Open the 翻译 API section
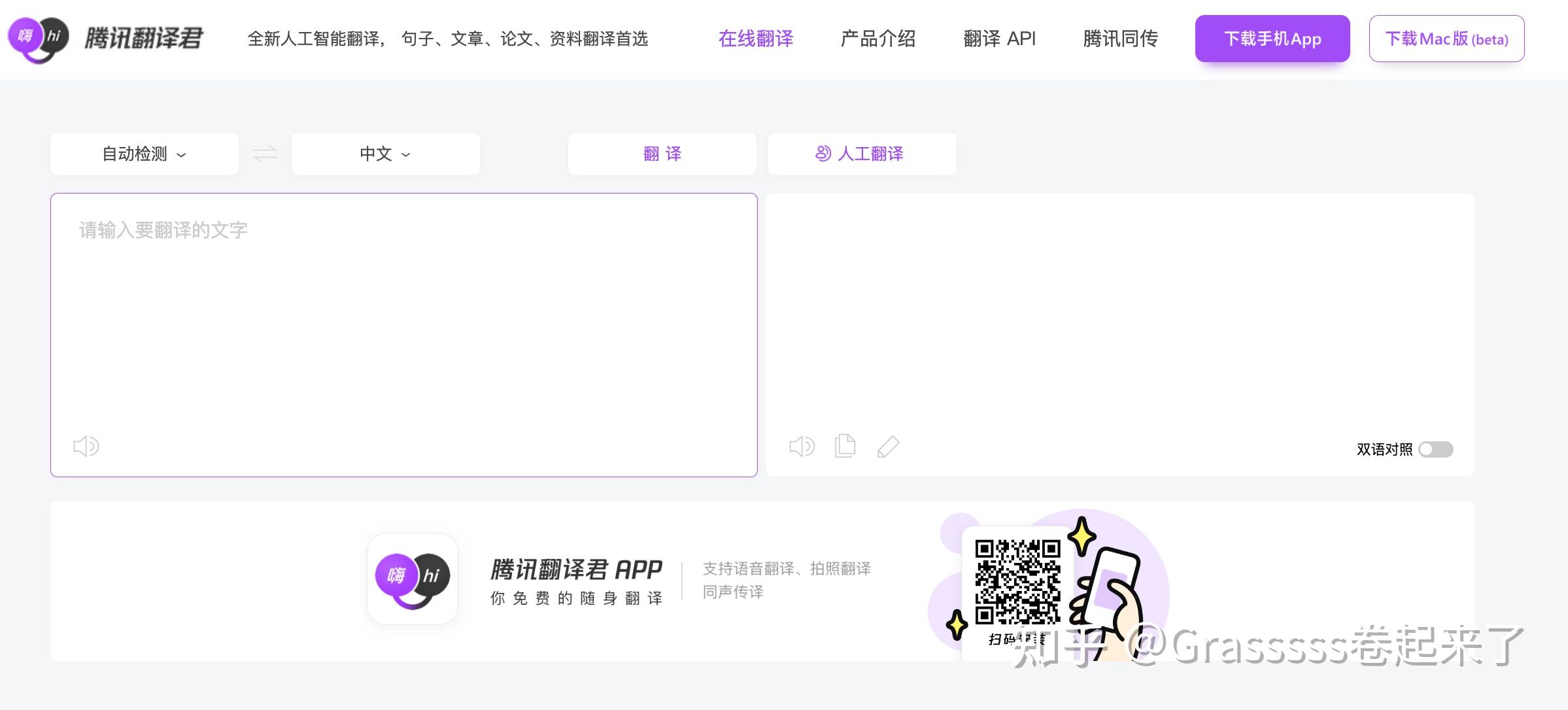This screenshot has width=1568, height=710. [999, 39]
